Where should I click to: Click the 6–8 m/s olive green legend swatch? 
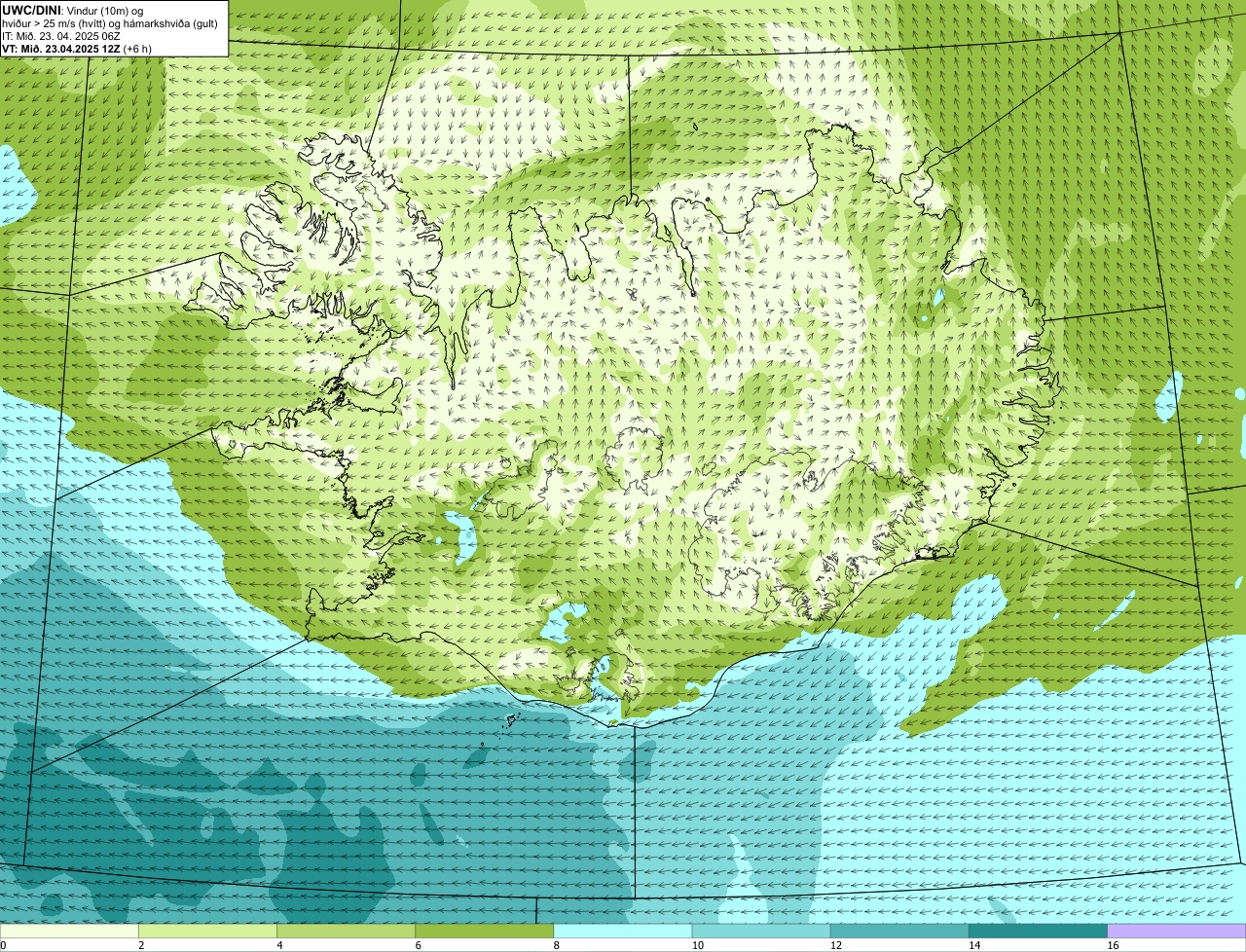[485, 932]
